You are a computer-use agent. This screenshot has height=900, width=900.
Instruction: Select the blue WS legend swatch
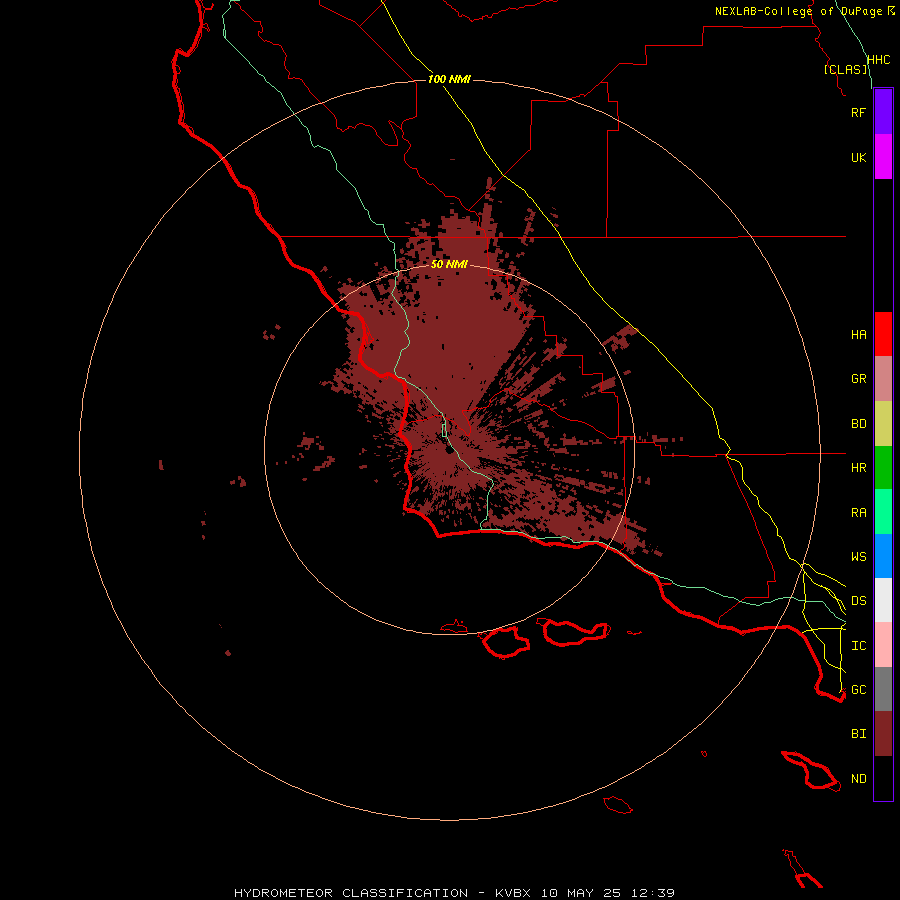[883, 556]
